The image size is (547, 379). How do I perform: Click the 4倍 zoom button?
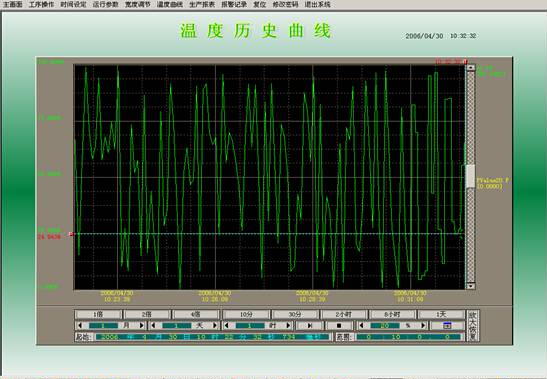click(196, 314)
